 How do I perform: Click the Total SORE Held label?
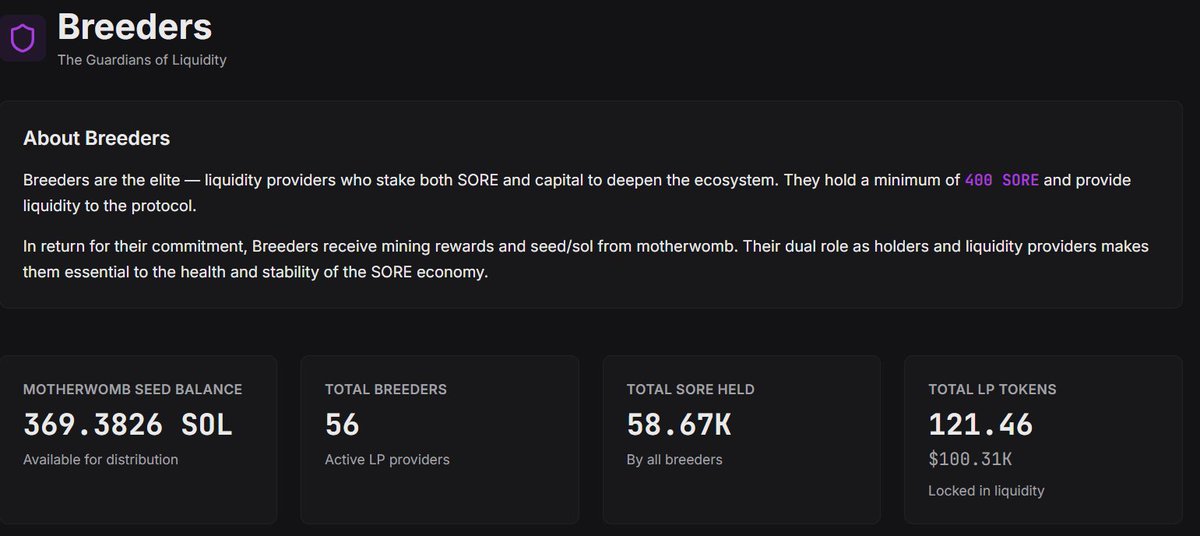pos(690,389)
